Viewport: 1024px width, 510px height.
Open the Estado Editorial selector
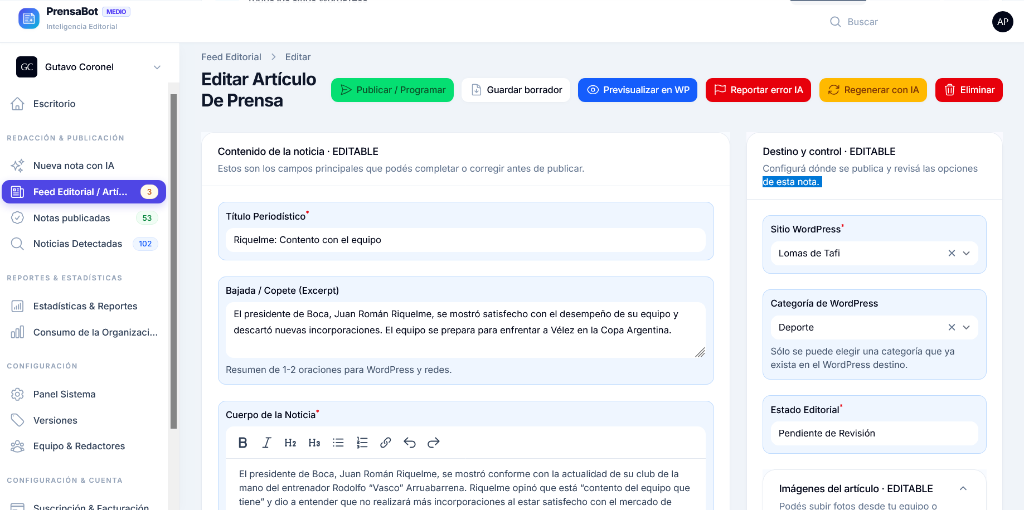coord(874,434)
